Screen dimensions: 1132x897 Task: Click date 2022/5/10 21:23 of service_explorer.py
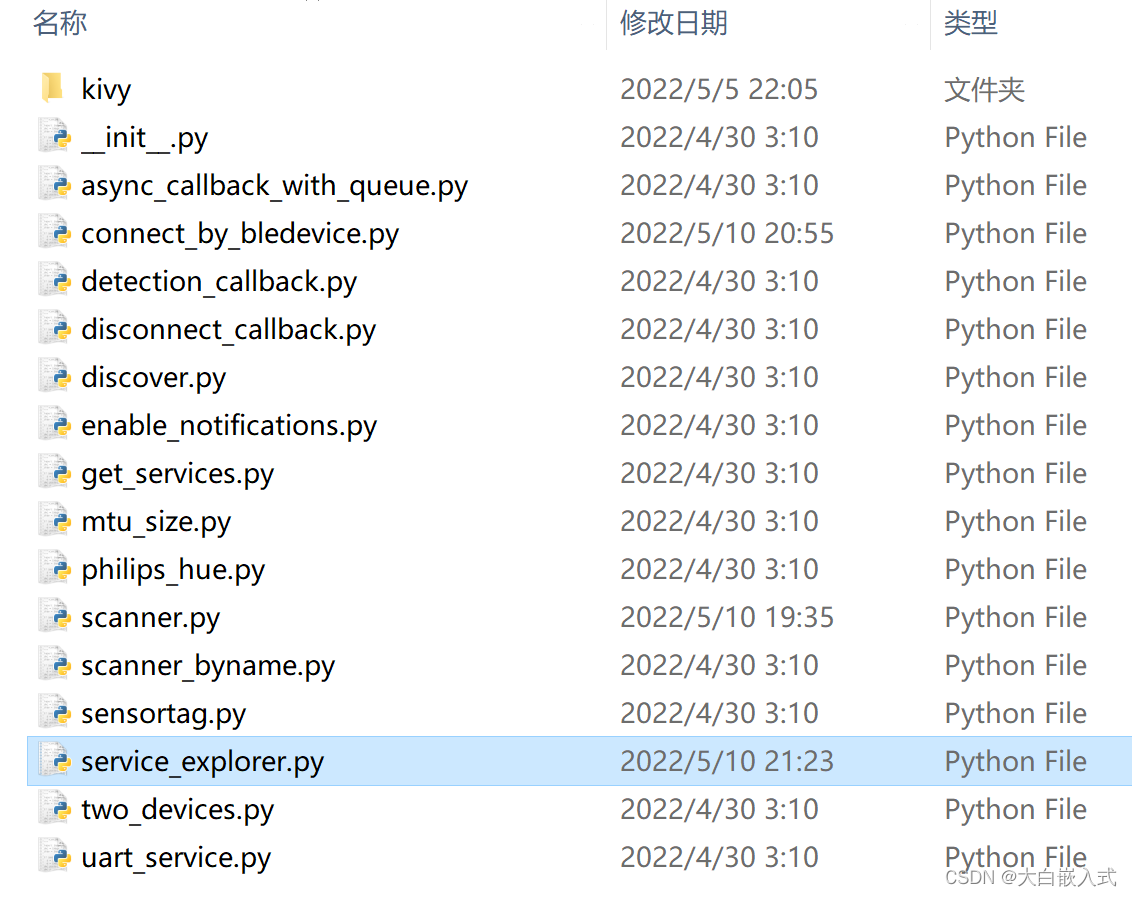point(727,761)
